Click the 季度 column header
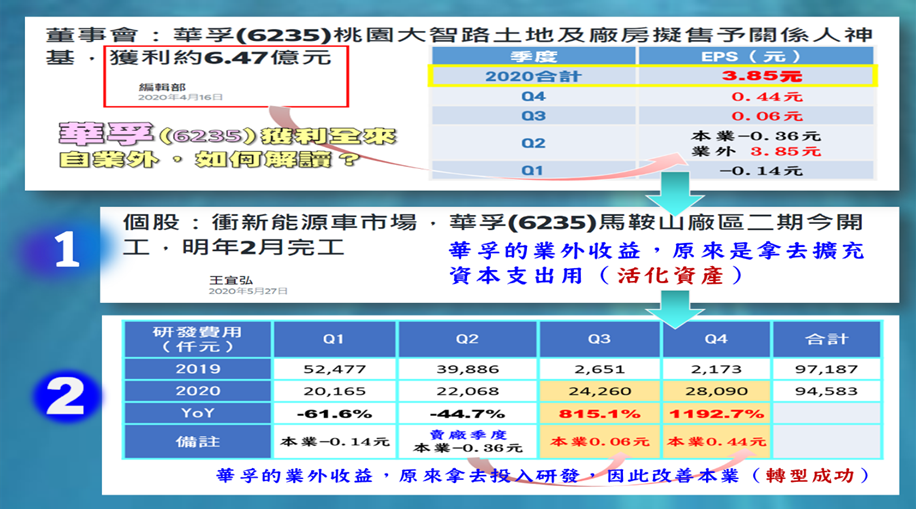Viewport: 916px width, 509px height. pos(532,56)
